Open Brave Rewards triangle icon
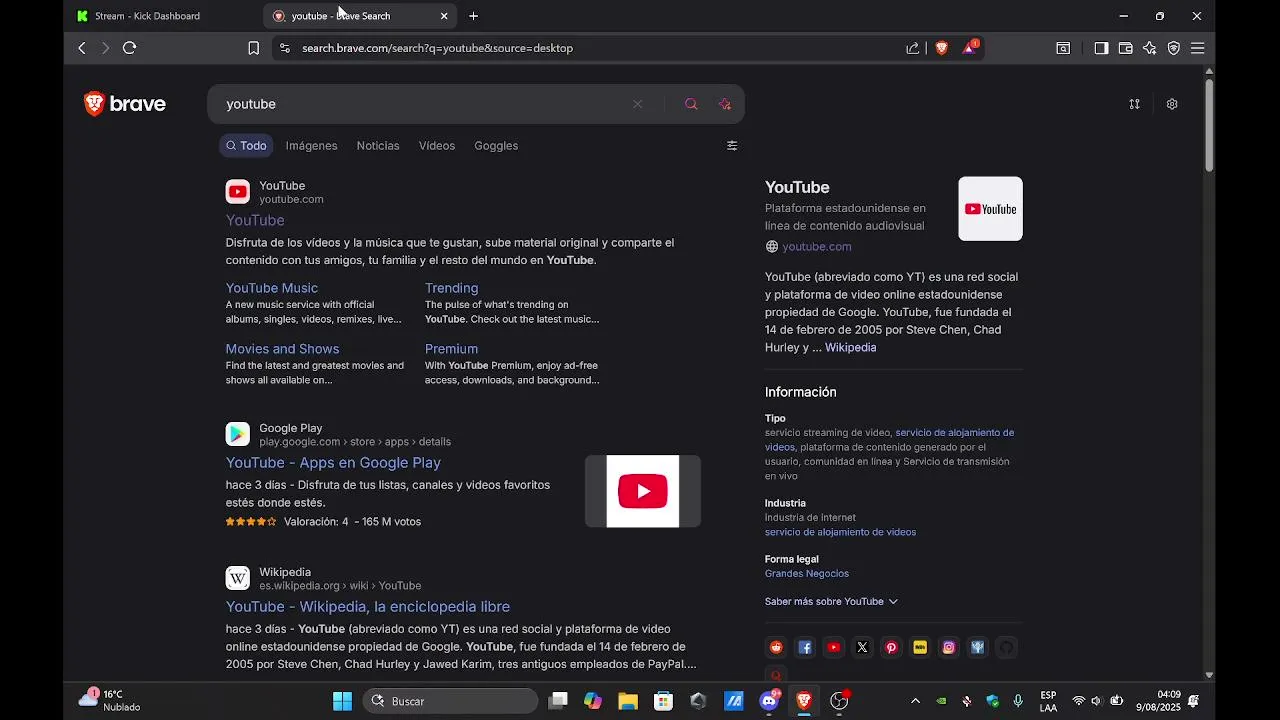 tap(970, 47)
